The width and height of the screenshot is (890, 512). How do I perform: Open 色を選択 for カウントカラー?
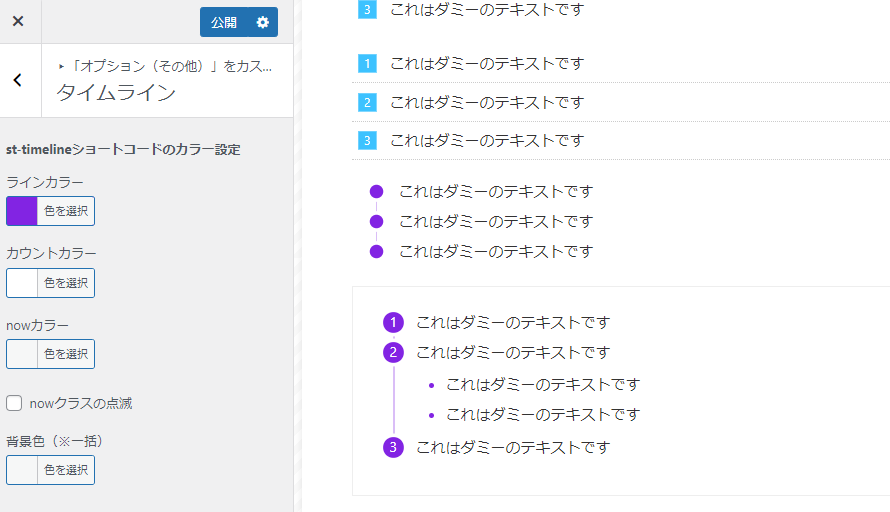tap(66, 283)
